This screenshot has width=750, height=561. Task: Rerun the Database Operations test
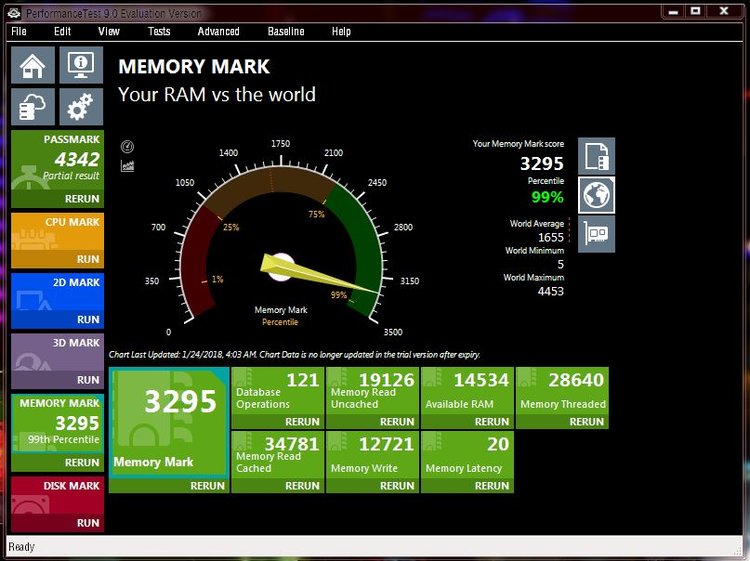[277, 421]
